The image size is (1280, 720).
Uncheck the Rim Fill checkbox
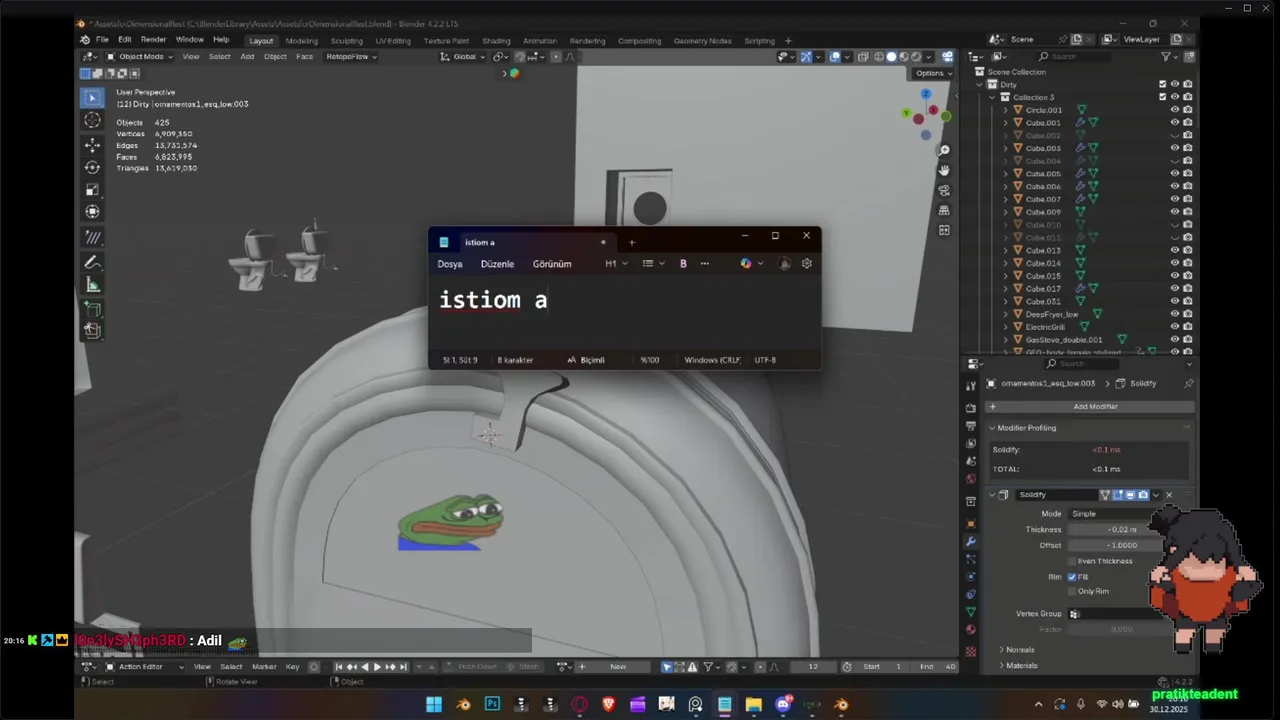1072,577
